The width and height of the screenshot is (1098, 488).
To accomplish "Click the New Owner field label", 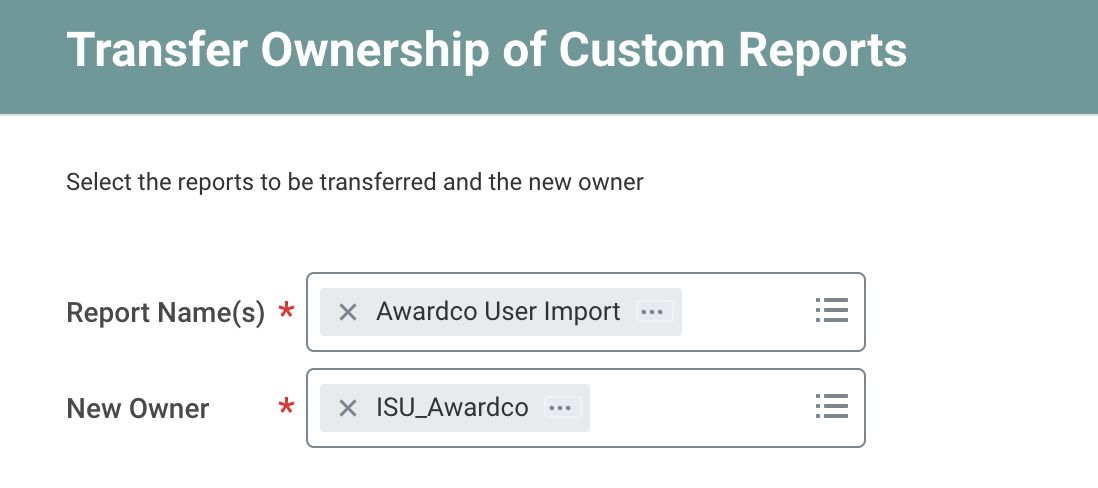I will (x=138, y=409).
